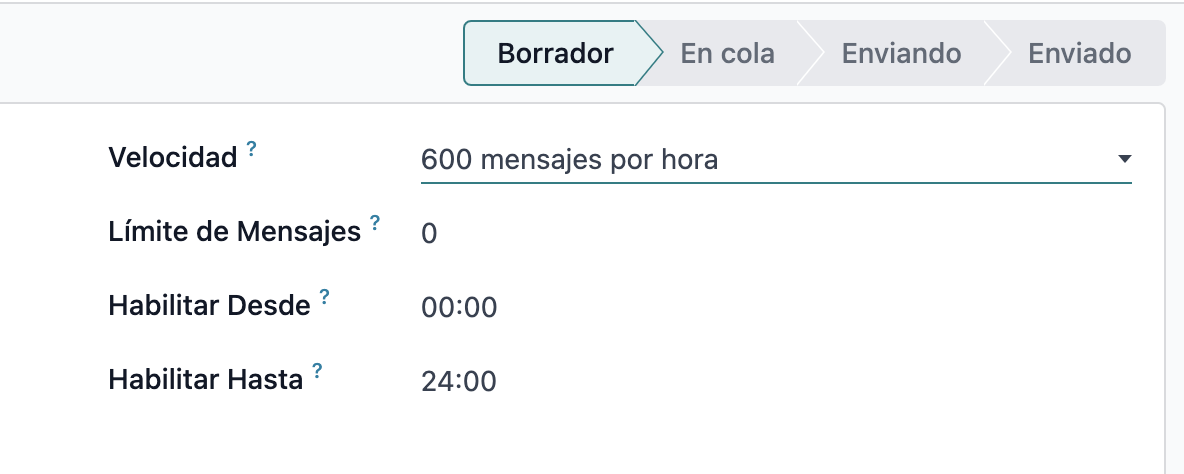This screenshot has width=1184, height=474.
Task: Click the Habilitar Hasta time field showing 24:00
Action: pos(459,381)
